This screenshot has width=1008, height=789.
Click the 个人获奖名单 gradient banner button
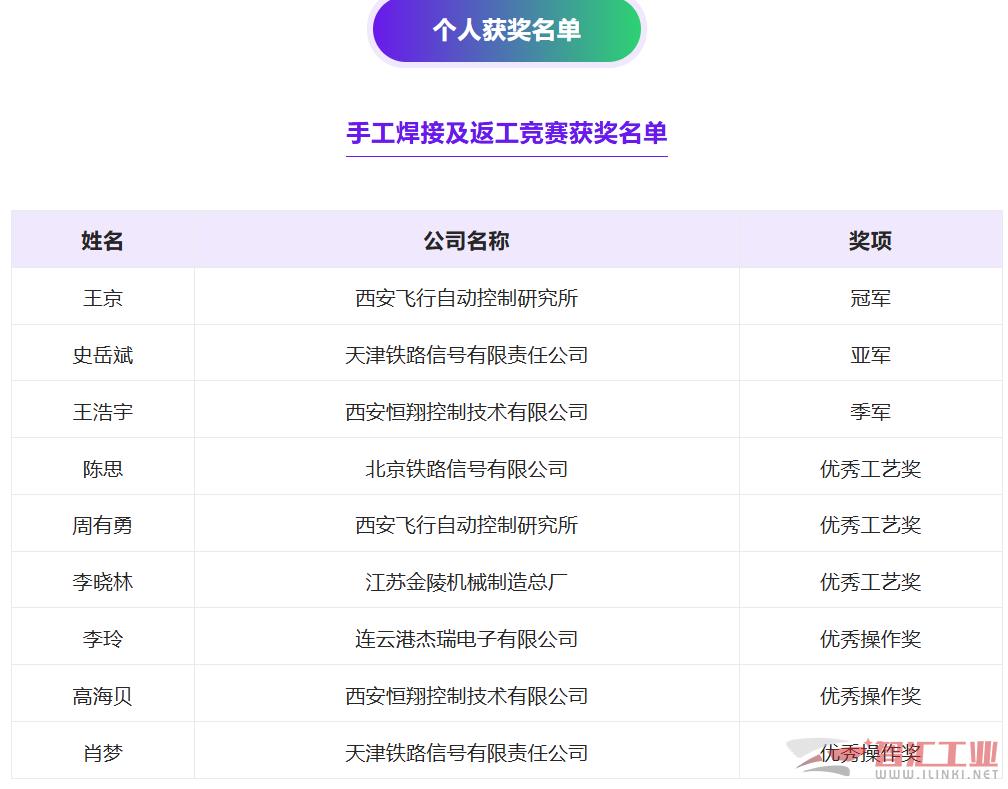point(506,30)
